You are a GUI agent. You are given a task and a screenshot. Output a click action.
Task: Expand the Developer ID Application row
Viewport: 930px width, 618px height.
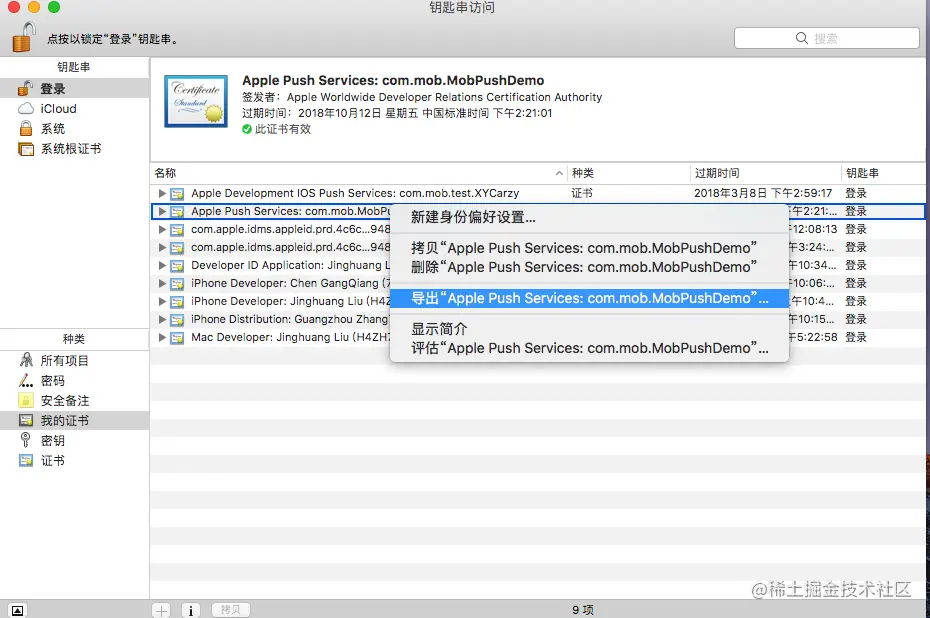(x=162, y=265)
